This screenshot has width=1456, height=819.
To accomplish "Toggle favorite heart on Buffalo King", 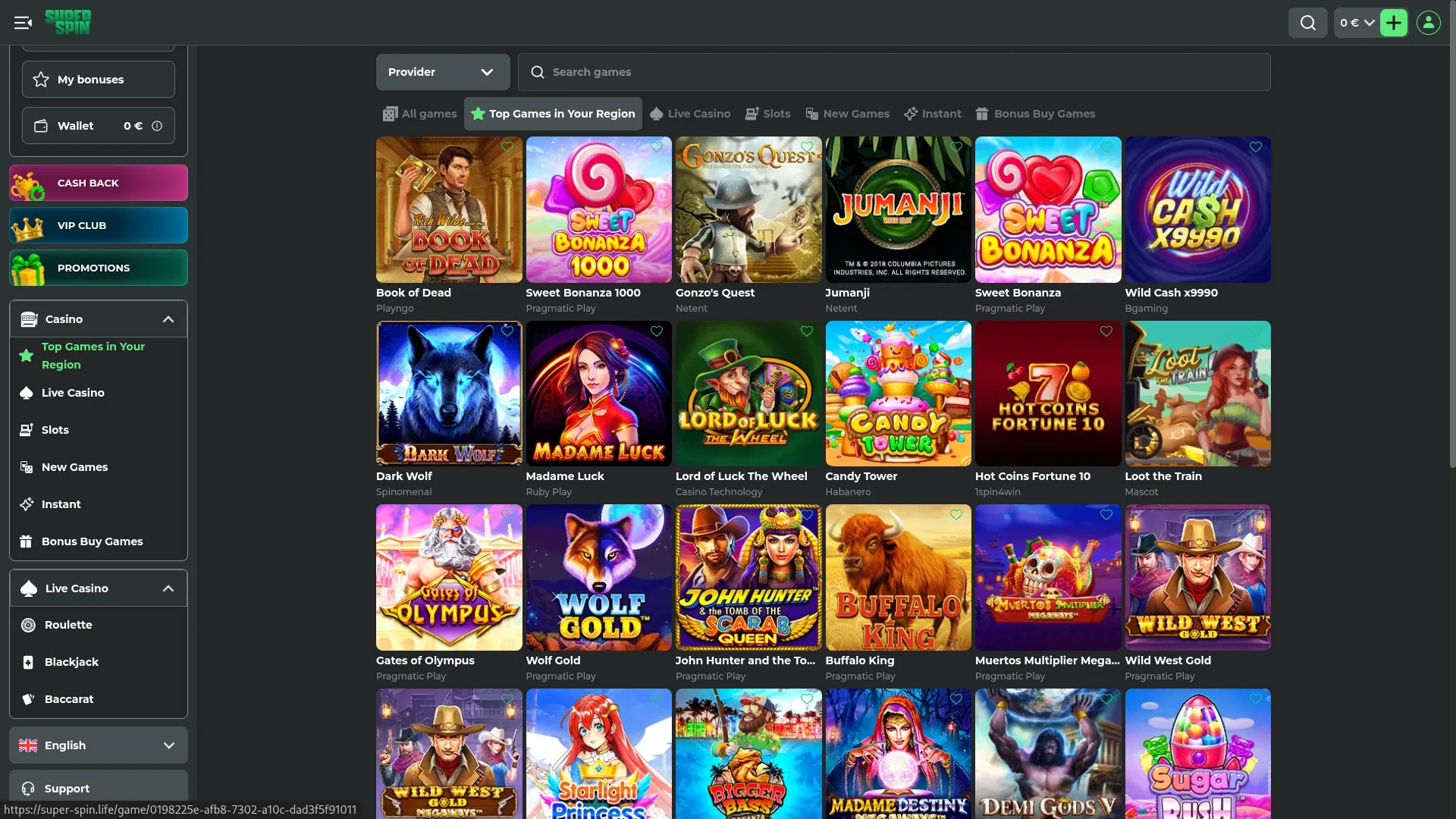I will coord(956,515).
